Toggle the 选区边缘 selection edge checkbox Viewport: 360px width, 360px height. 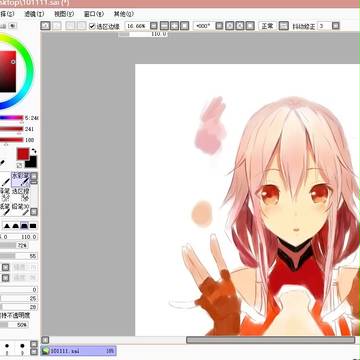92,26
